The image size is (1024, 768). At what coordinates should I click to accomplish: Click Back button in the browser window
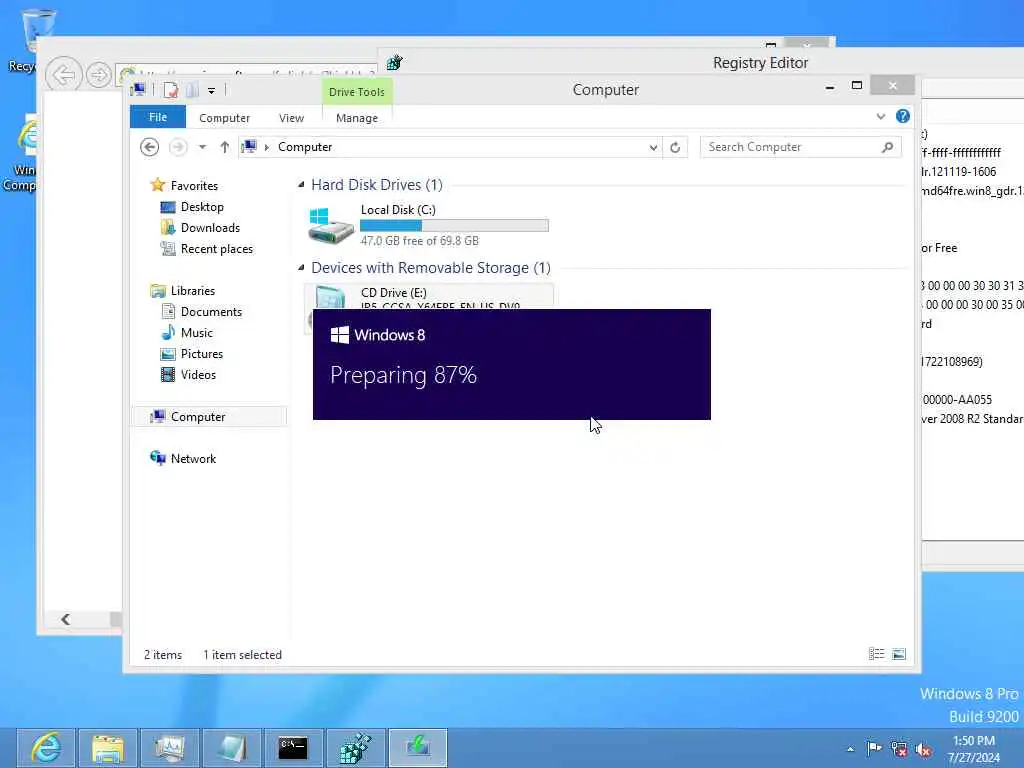point(64,75)
